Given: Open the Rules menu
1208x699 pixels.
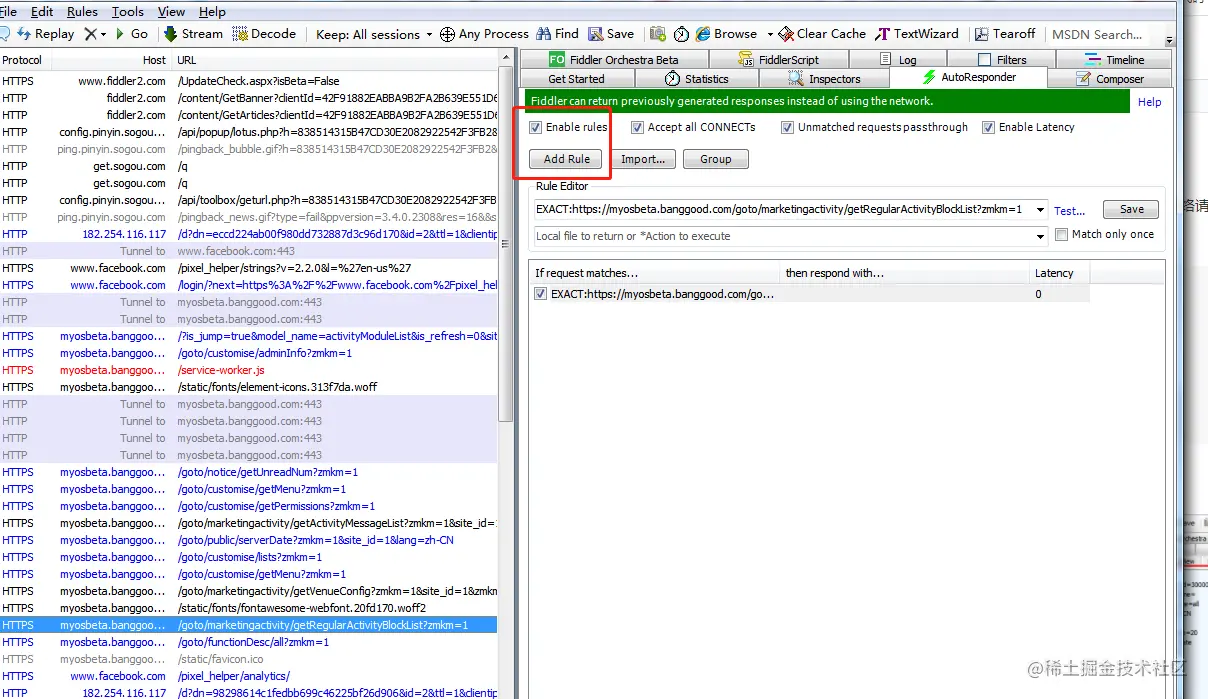Looking at the screenshot, I should [82, 12].
